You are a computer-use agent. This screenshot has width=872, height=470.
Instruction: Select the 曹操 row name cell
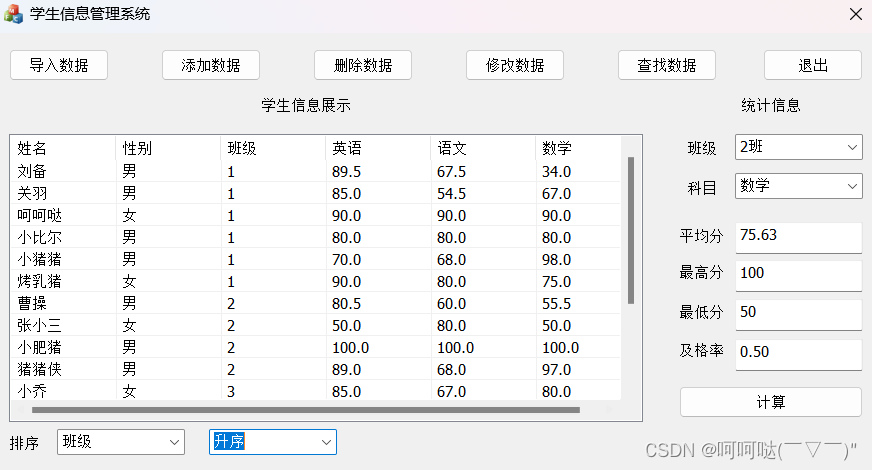[x=32, y=303]
